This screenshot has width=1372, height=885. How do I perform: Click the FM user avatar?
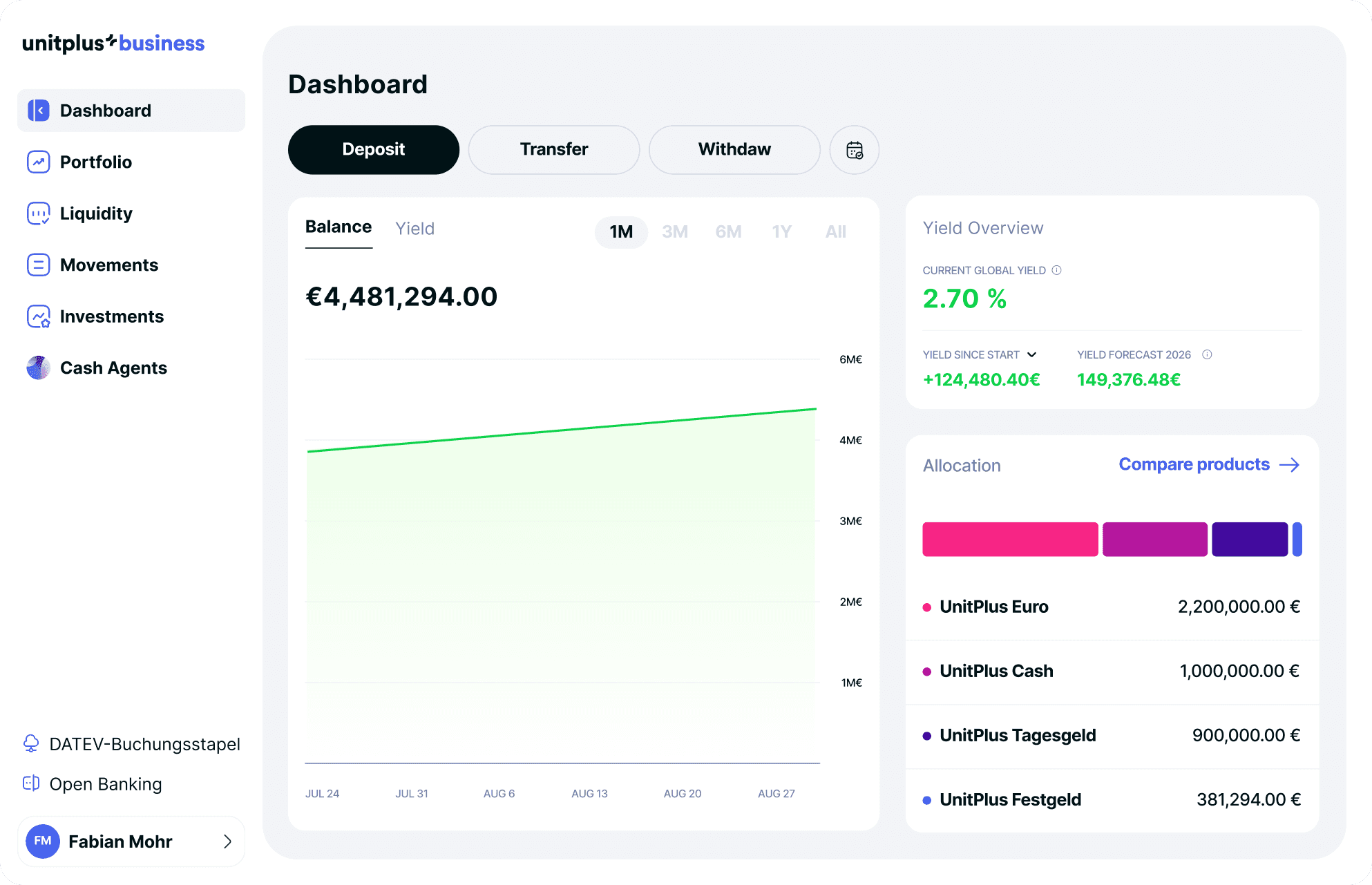pos(43,841)
